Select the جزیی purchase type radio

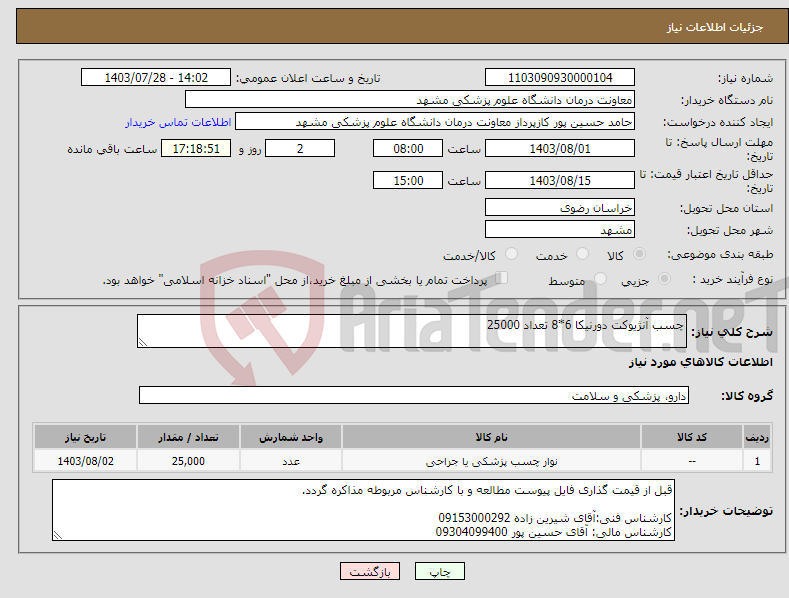[x=664, y=278]
